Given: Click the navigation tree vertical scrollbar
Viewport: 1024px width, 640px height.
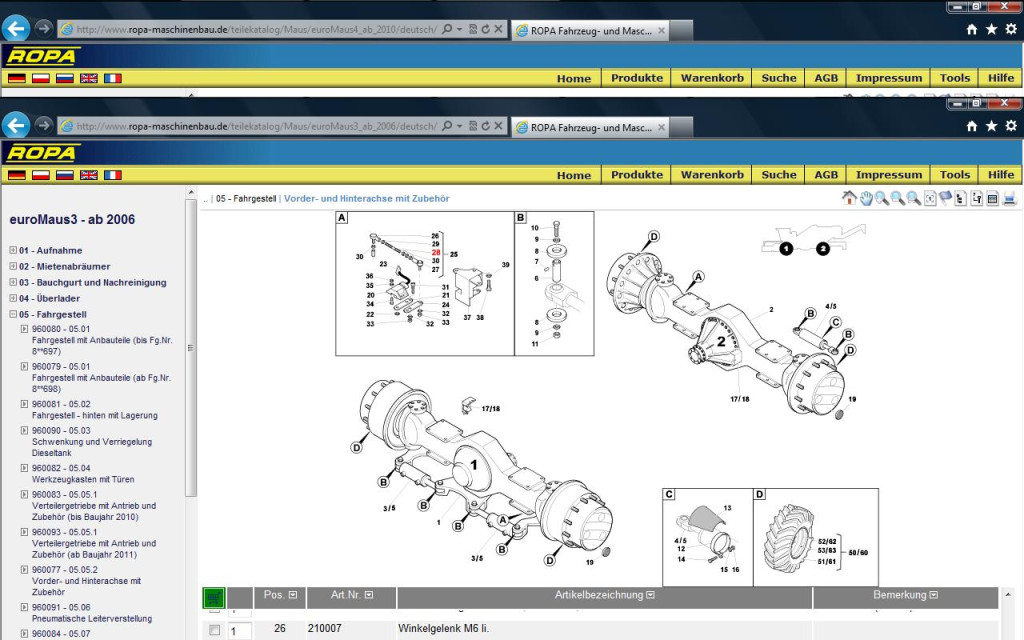Looking at the screenshot, I should click(x=191, y=347).
